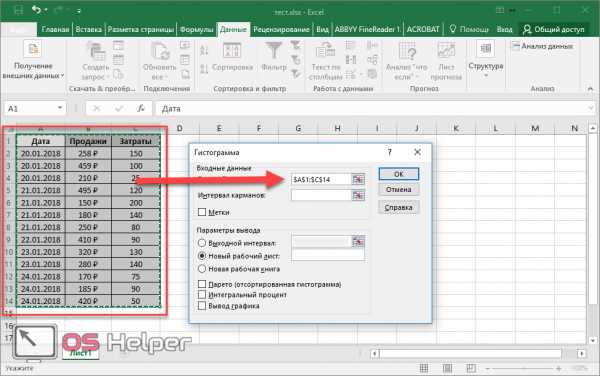The height and width of the screenshot is (376, 600).
Task: Select Новая рабочая книга radio button
Action: tap(202, 269)
